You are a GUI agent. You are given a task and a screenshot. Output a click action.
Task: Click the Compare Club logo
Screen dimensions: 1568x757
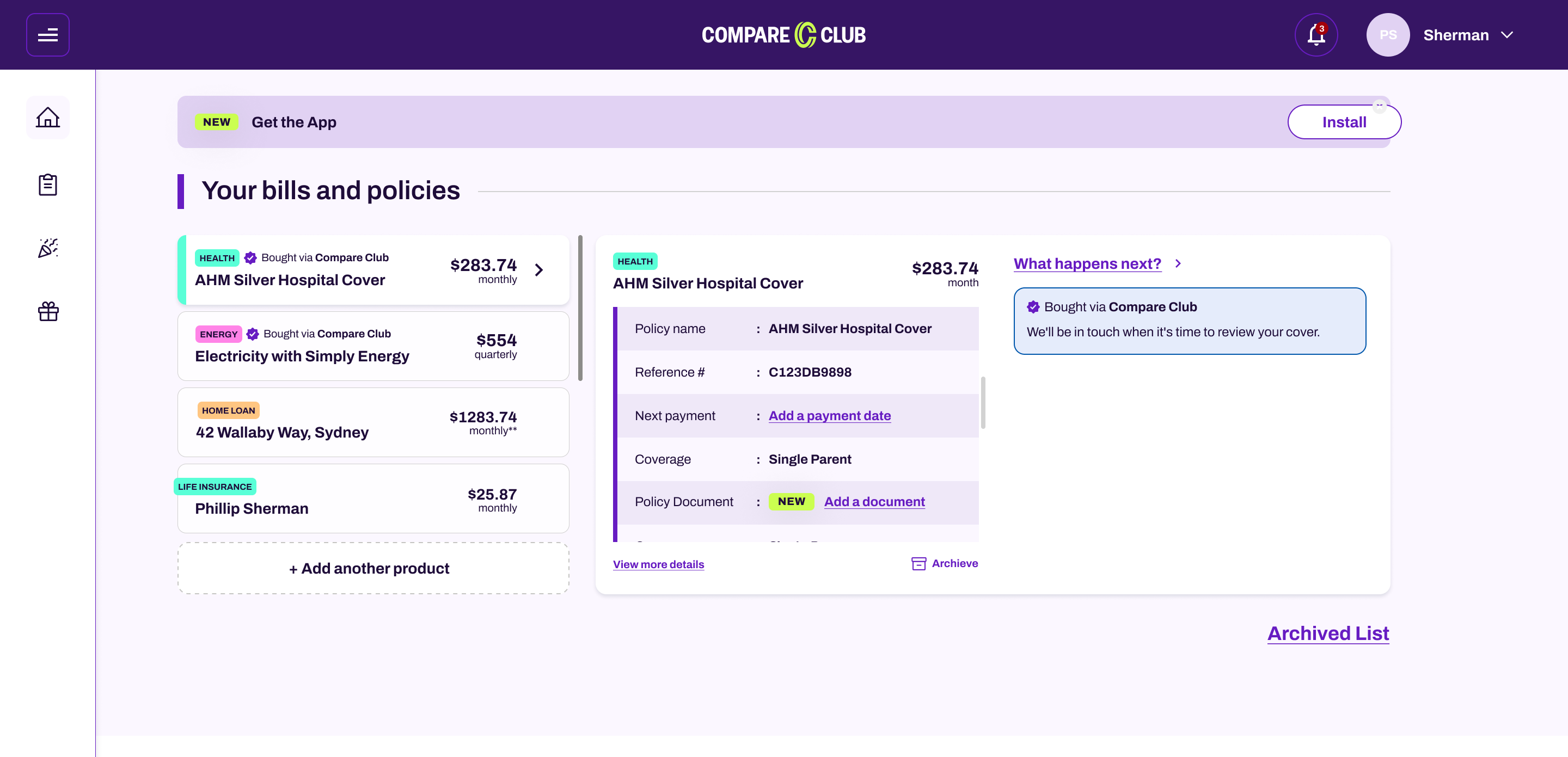click(783, 35)
